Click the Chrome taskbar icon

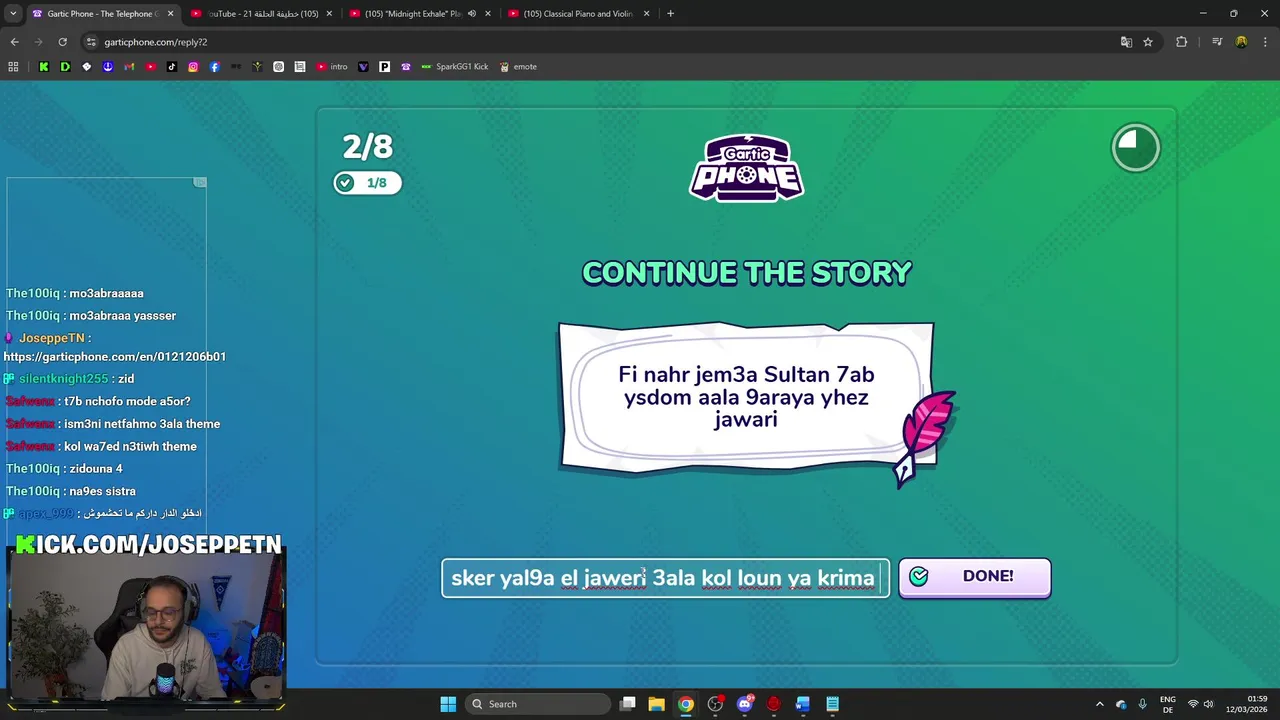pyautogui.click(x=685, y=704)
